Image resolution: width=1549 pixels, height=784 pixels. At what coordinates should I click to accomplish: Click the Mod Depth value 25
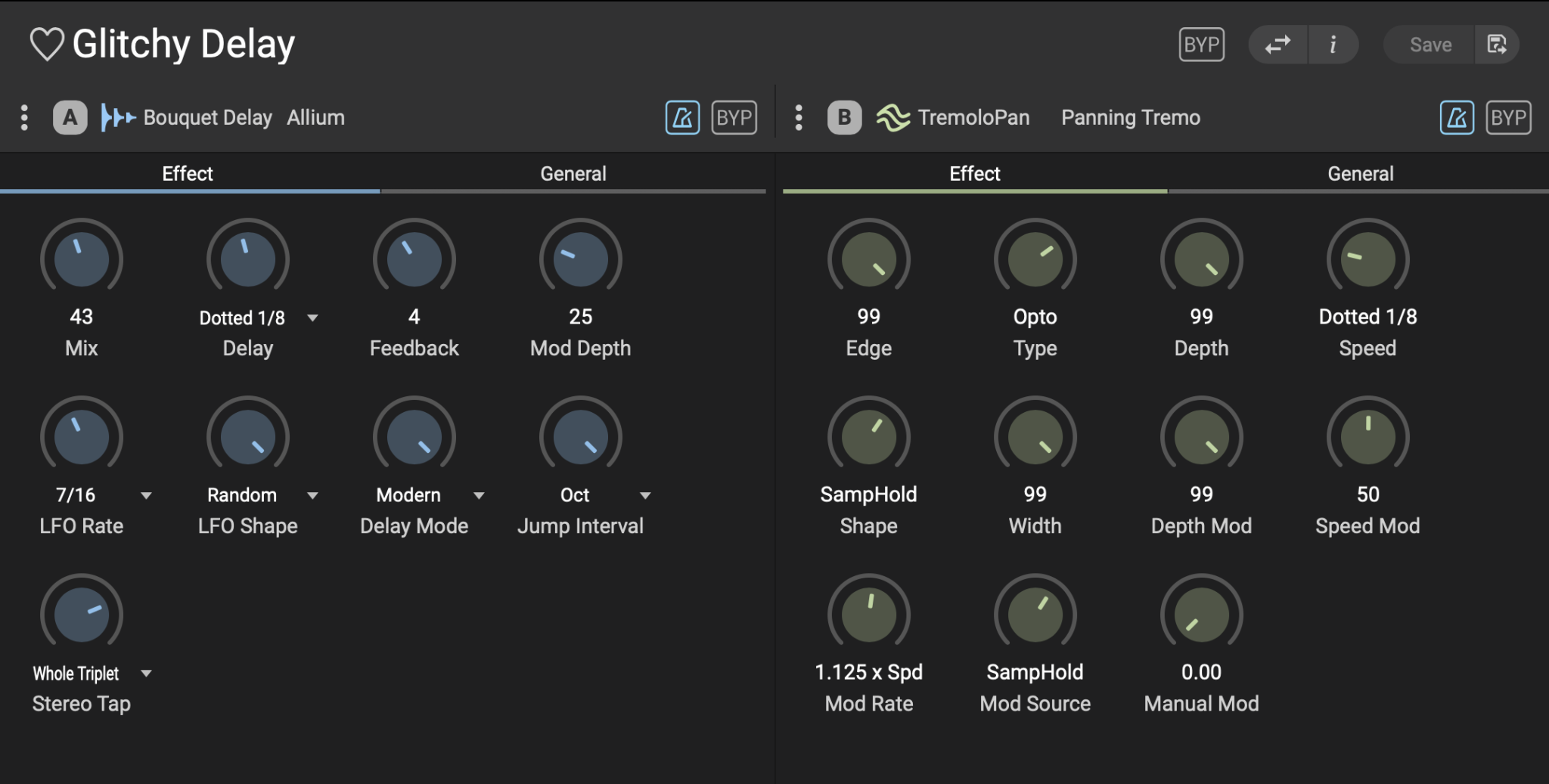click(x=581, y=317)
